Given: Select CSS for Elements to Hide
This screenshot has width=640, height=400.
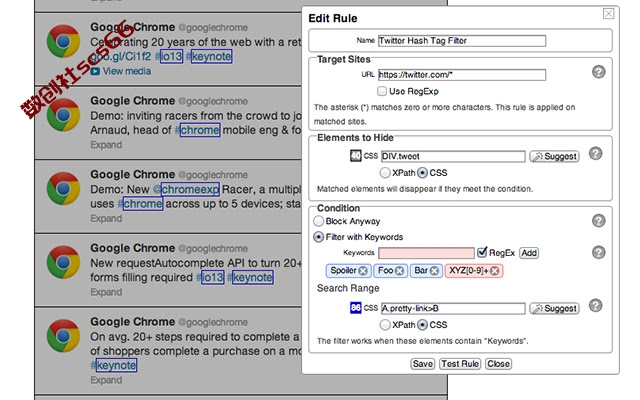Looking at the screenshot, I should pos(422,173).
